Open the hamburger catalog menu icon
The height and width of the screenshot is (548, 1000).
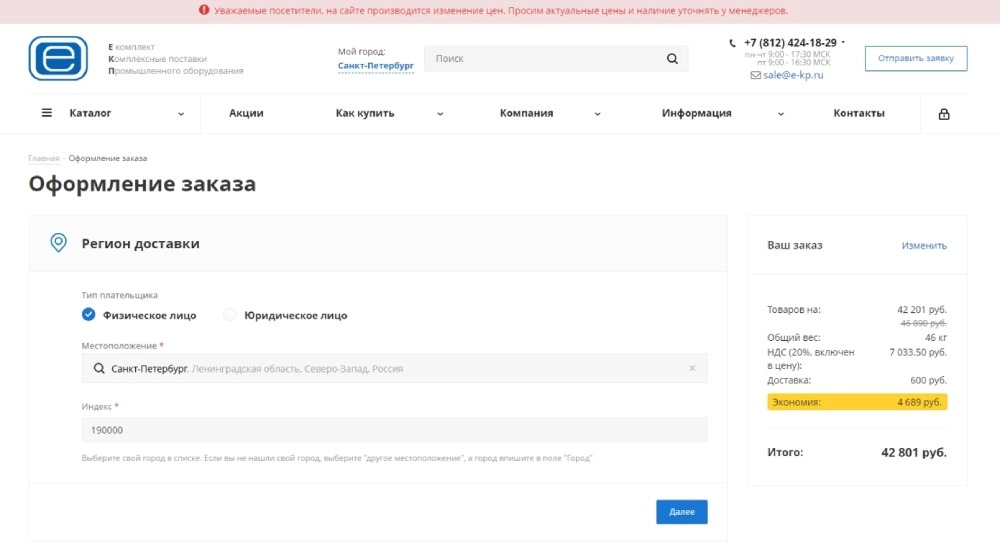[x=47, y=113]
